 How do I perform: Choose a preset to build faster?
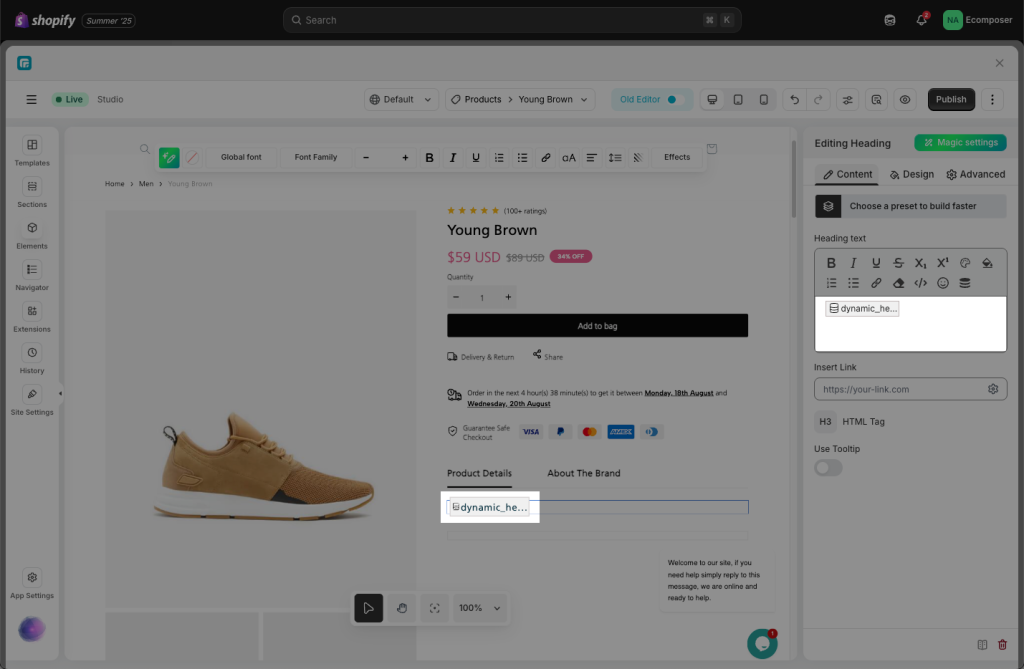tap(910, 206)
